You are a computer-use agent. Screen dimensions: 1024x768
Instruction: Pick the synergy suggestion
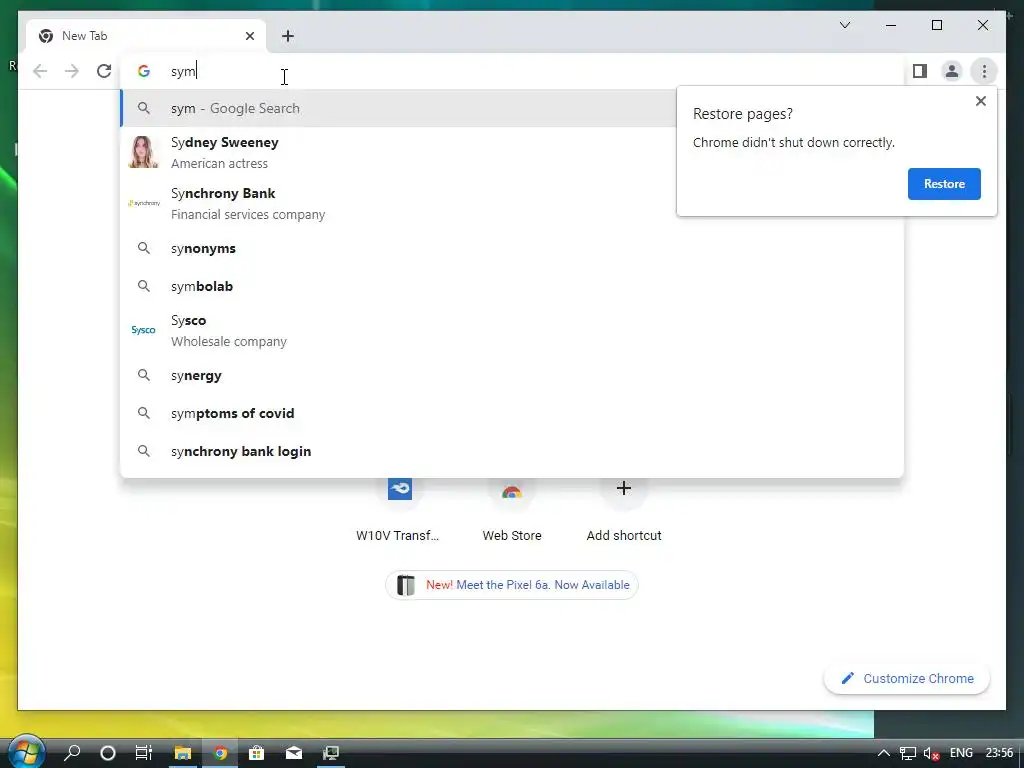(512, 376)
